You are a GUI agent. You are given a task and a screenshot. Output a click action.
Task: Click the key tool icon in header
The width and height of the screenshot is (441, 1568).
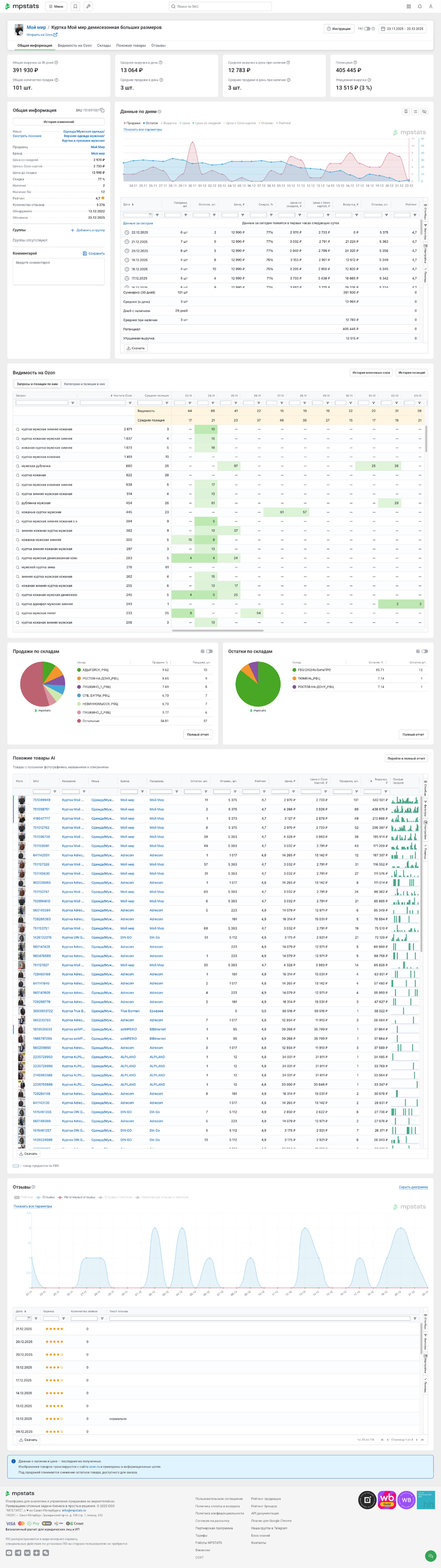[88, 7]
